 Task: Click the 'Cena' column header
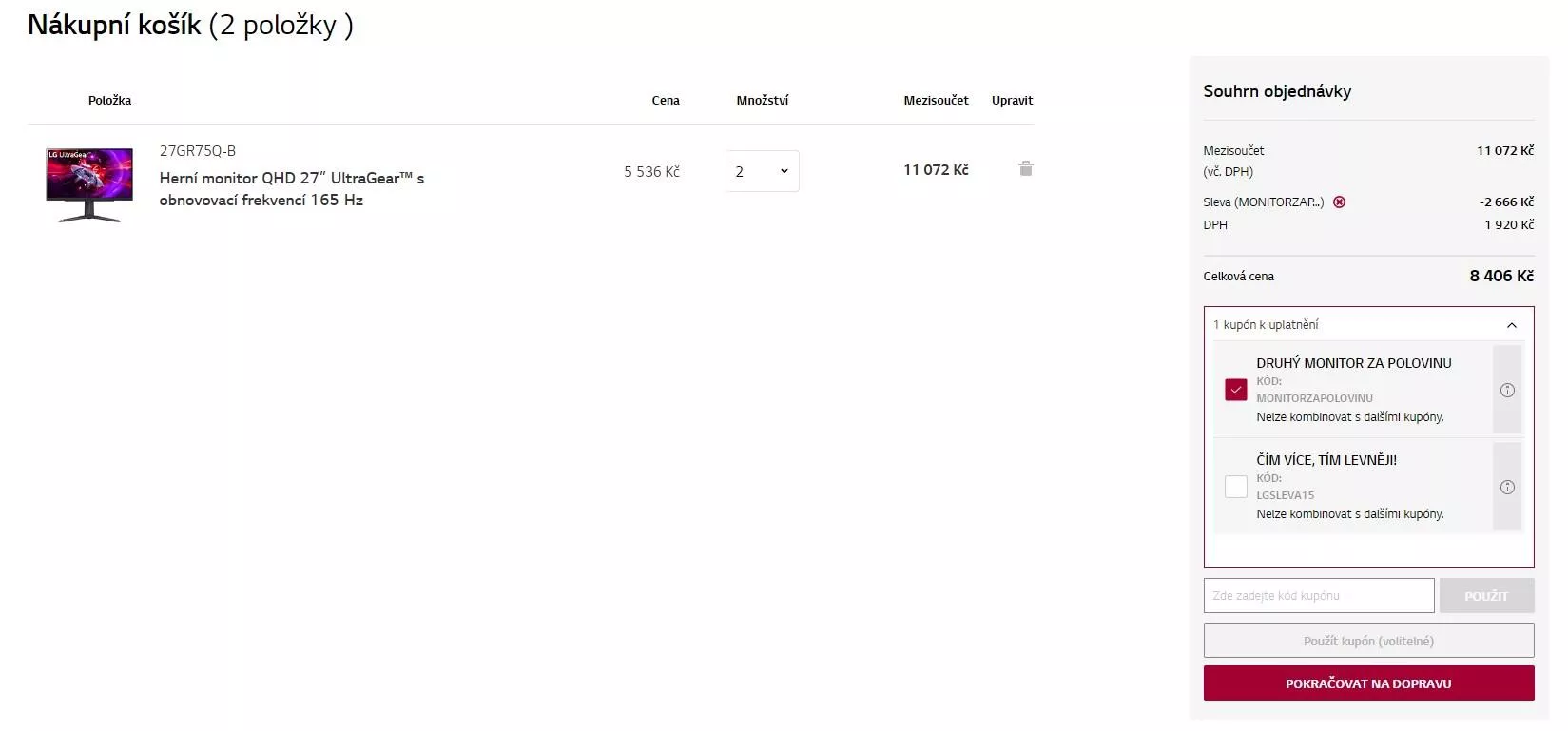tap(666, 100)
